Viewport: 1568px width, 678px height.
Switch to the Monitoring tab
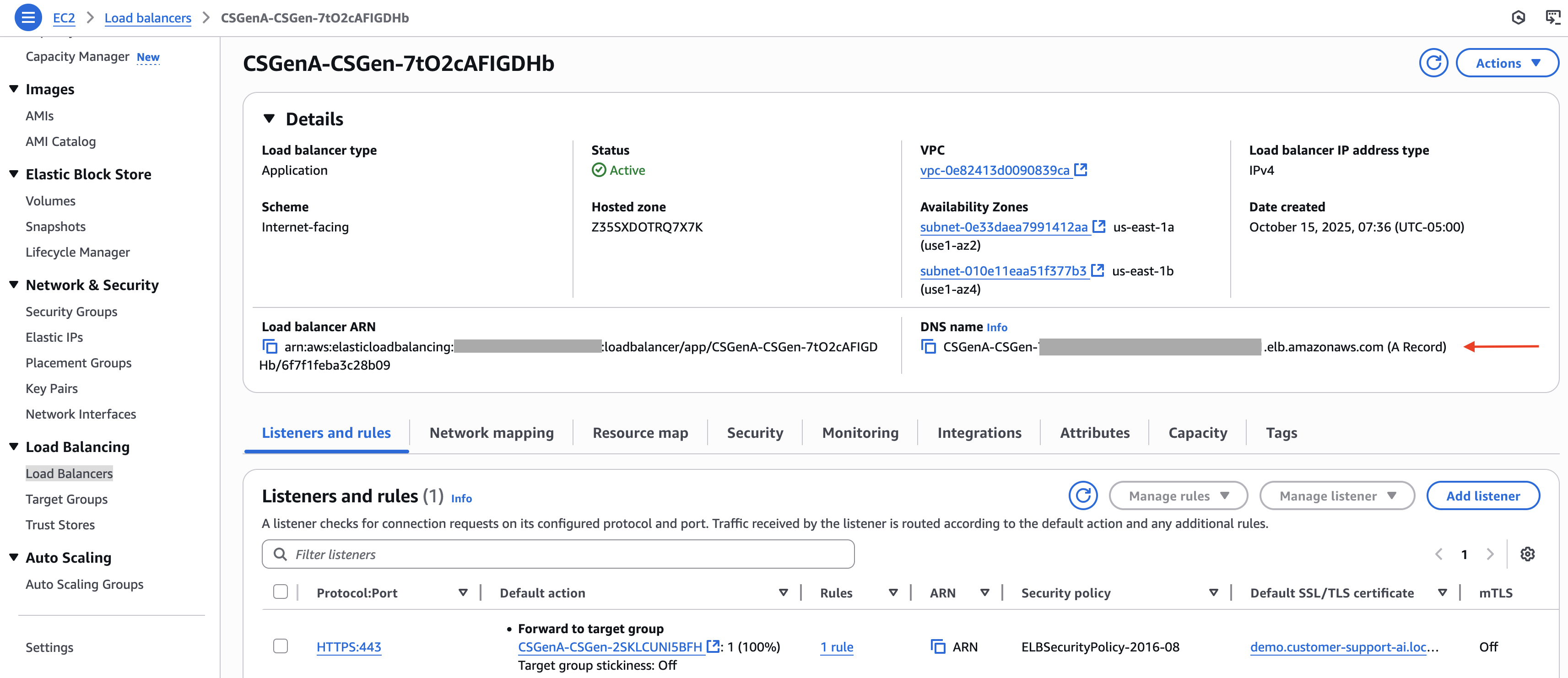860,433
